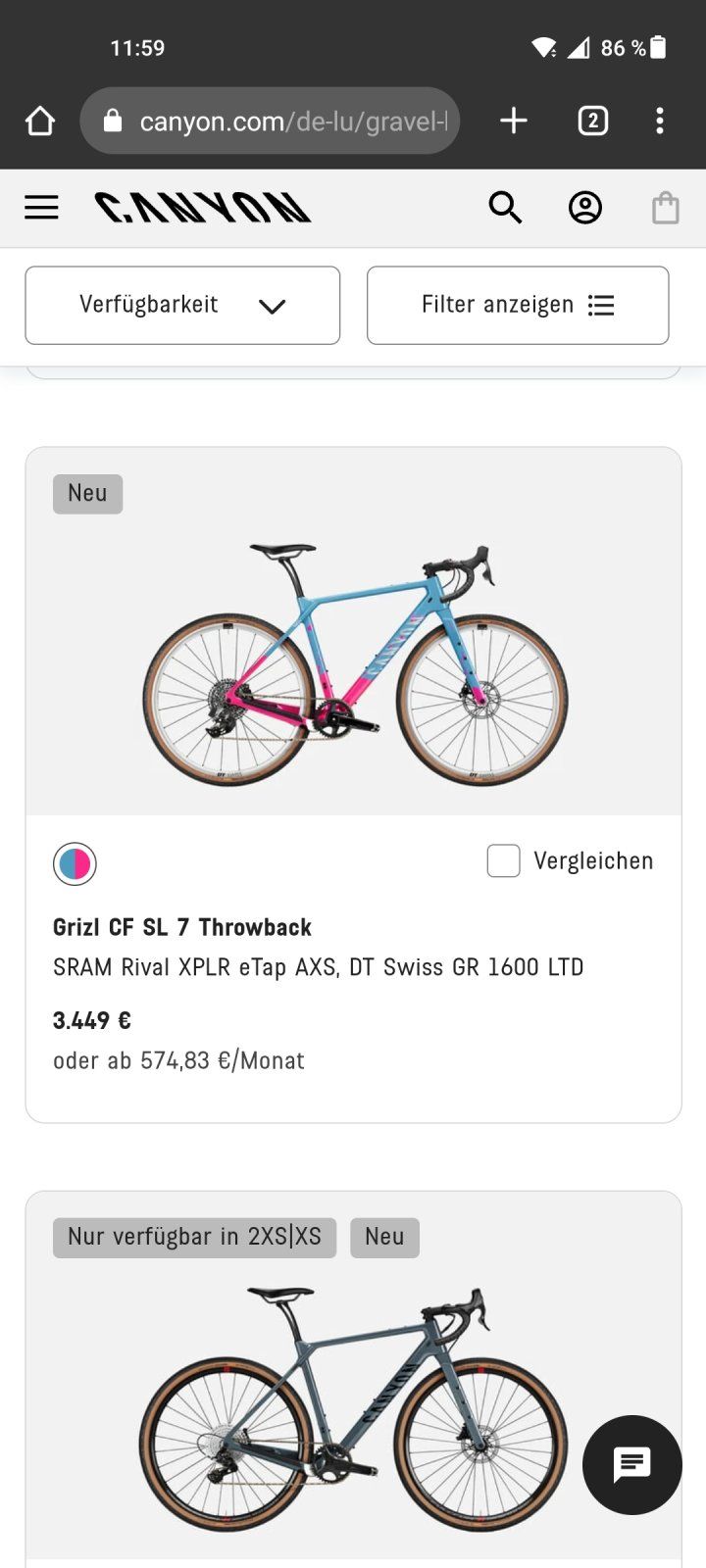This screenshot has height=1568, width=706.
Task: Tap the Canyon logo
Action: coord(203,208)
